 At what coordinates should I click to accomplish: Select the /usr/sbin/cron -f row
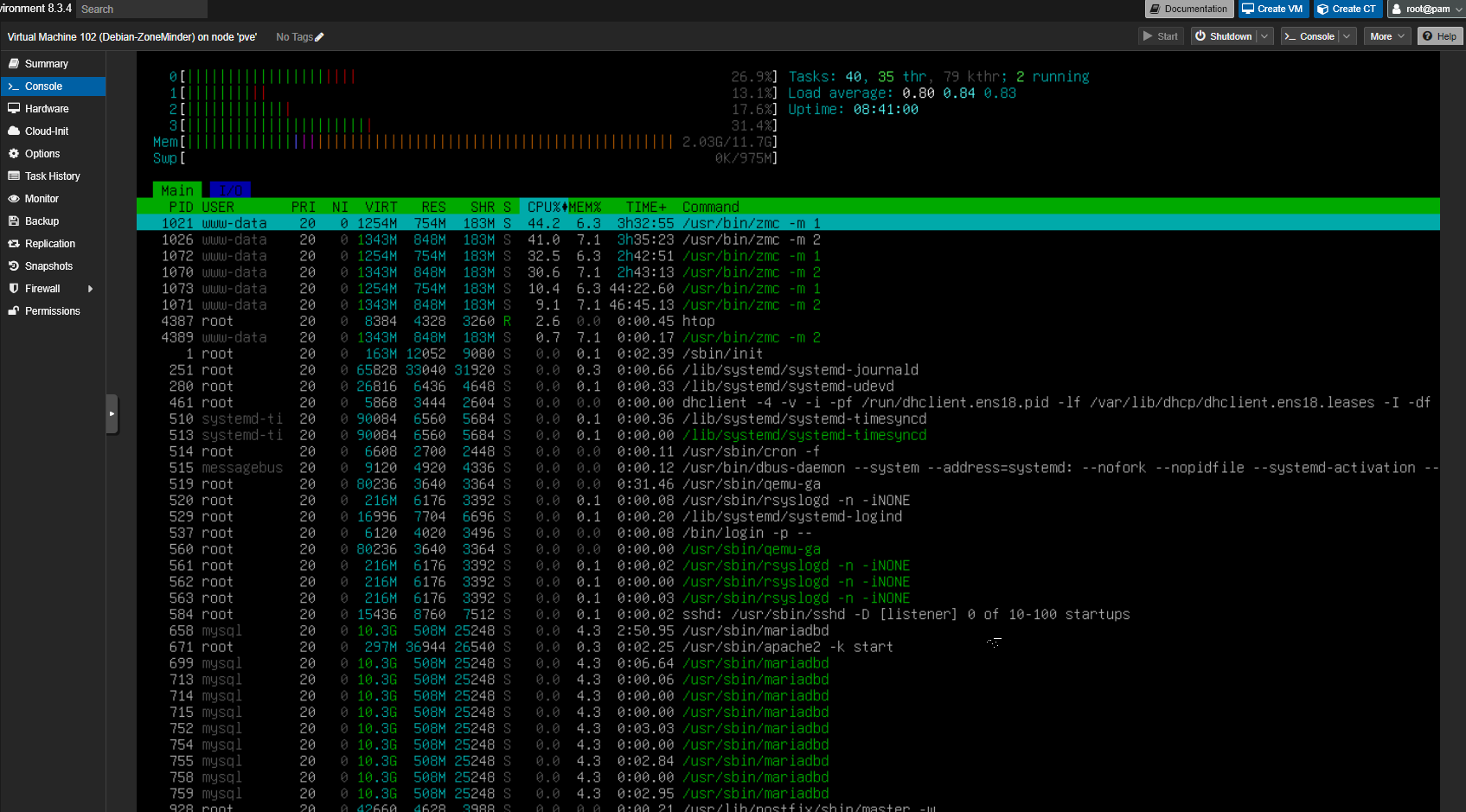click(788, 451)
